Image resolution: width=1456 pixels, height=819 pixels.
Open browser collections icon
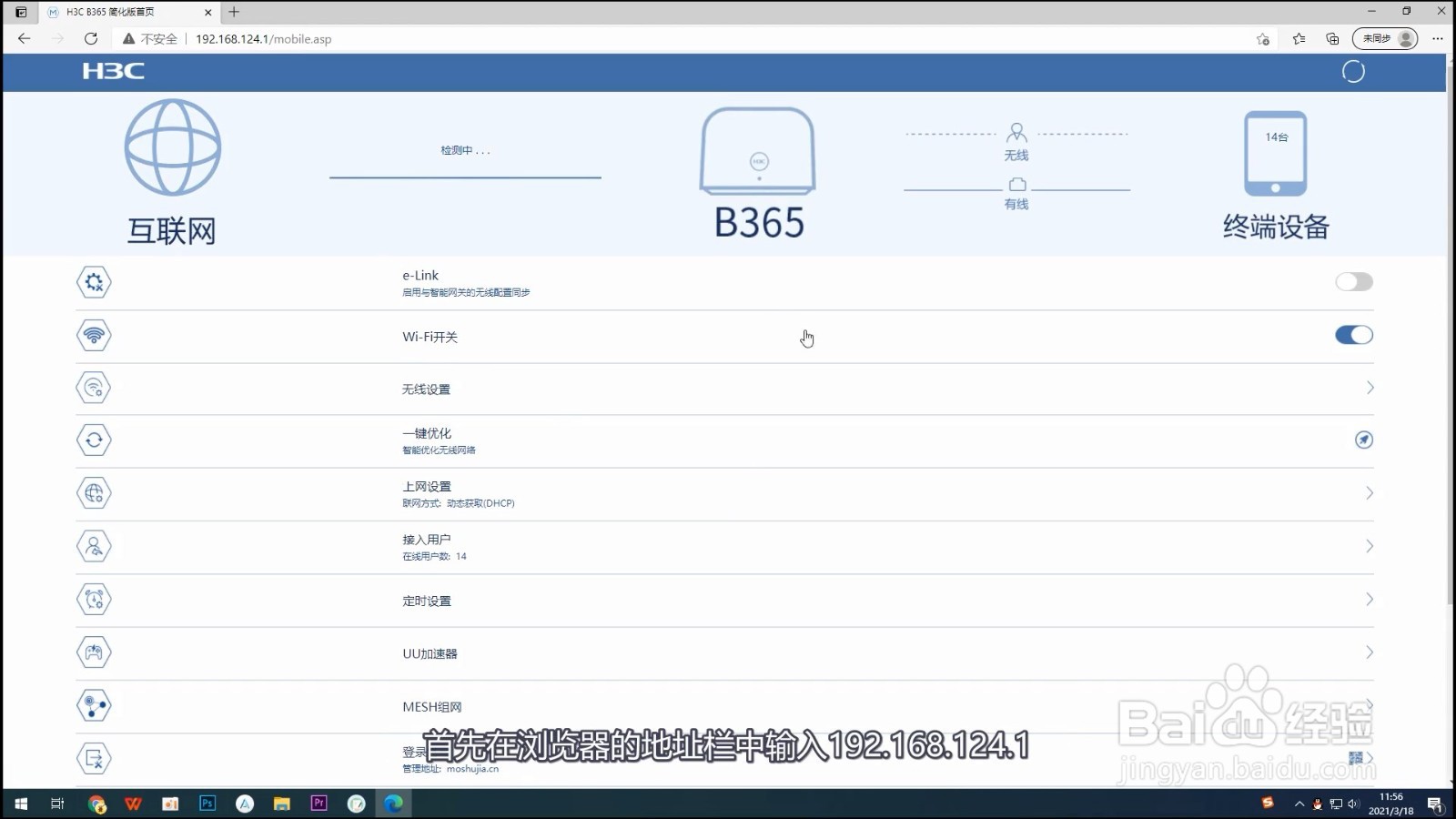(1332, 38)
